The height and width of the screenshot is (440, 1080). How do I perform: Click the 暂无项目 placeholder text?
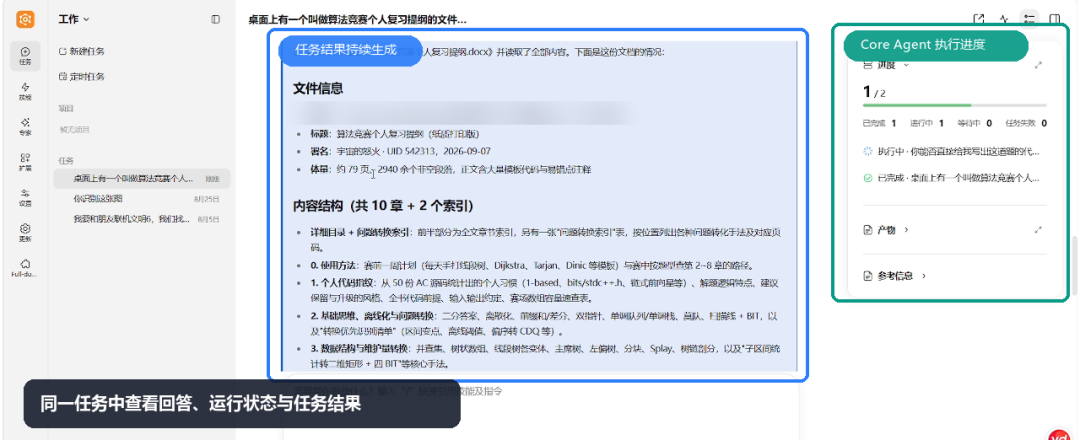(74, 129)
